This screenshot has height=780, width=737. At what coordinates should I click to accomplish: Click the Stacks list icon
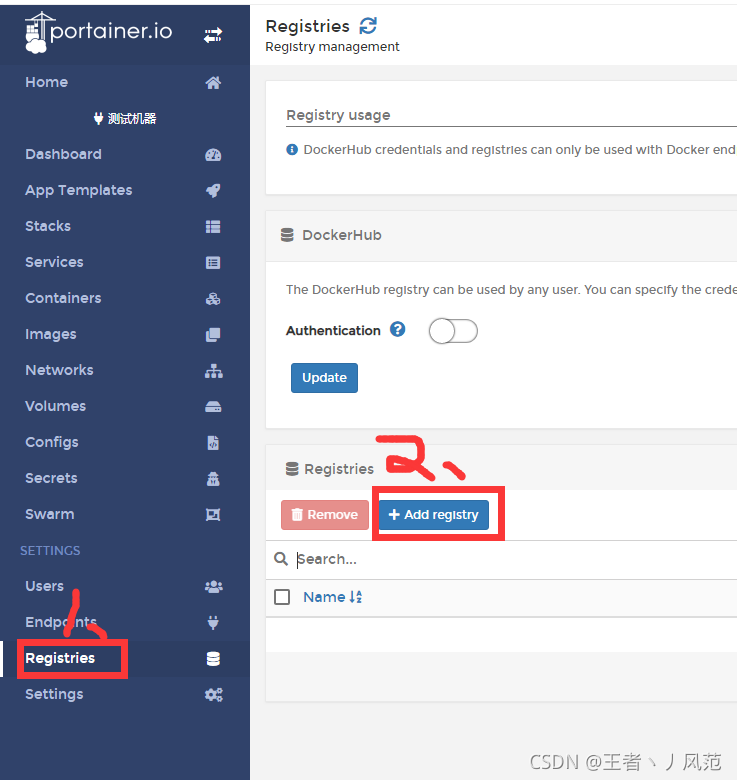click(213, 227)
